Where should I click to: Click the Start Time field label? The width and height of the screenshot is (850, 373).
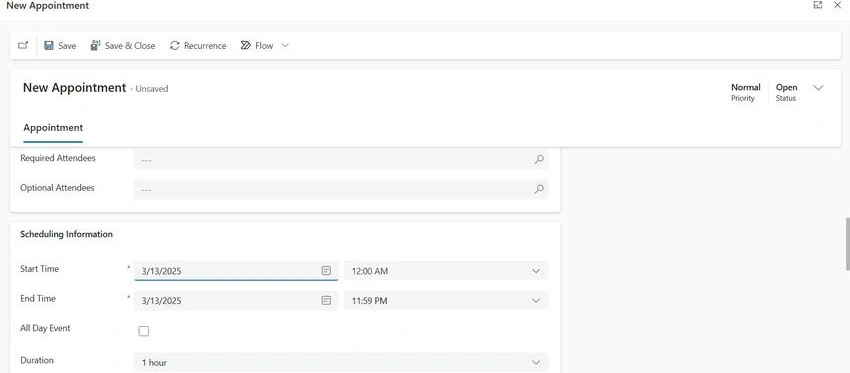pyautogui.click(x=40, y=268)
